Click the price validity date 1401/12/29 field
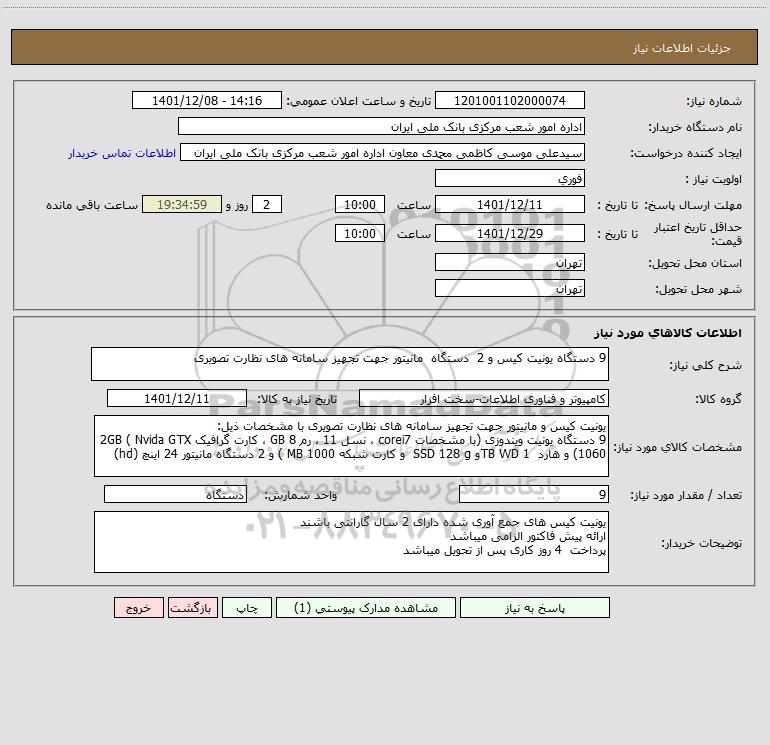This screenshot has height=745, width=770. [x=510, y=233]
